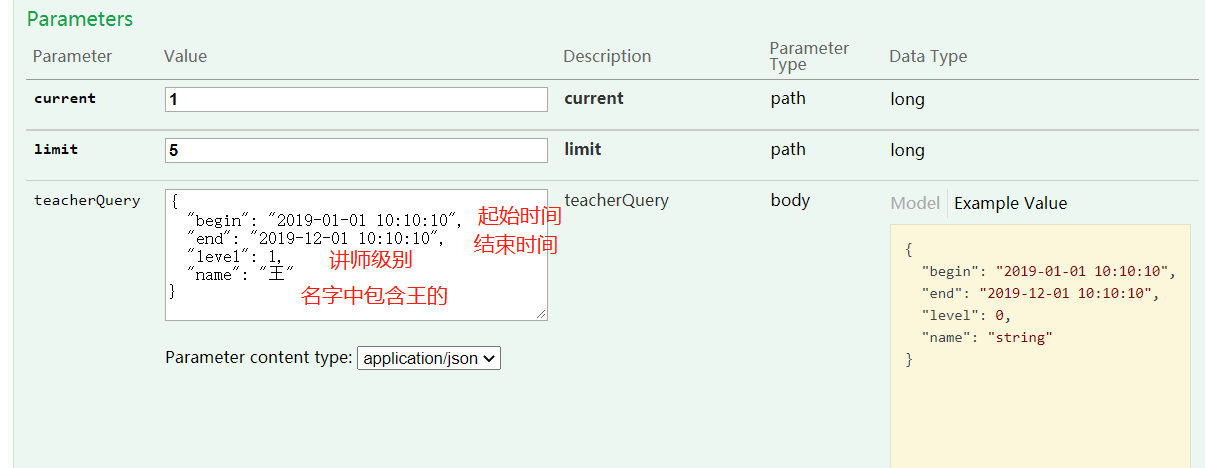The image size is (1205, 468).
Task: Click the "begin" line in teacherQuery textarea
Action: 325,220
